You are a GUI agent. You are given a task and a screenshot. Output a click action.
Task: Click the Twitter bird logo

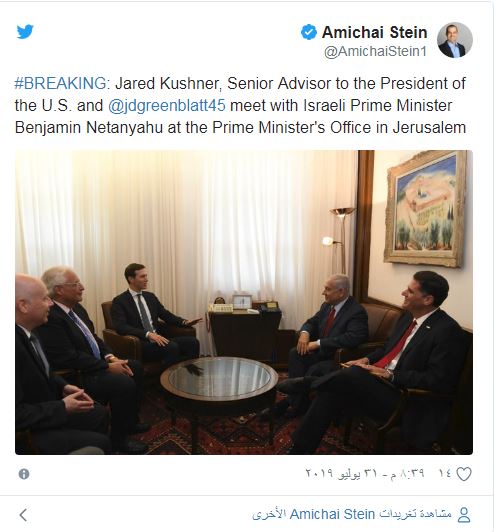coord(25,32)
